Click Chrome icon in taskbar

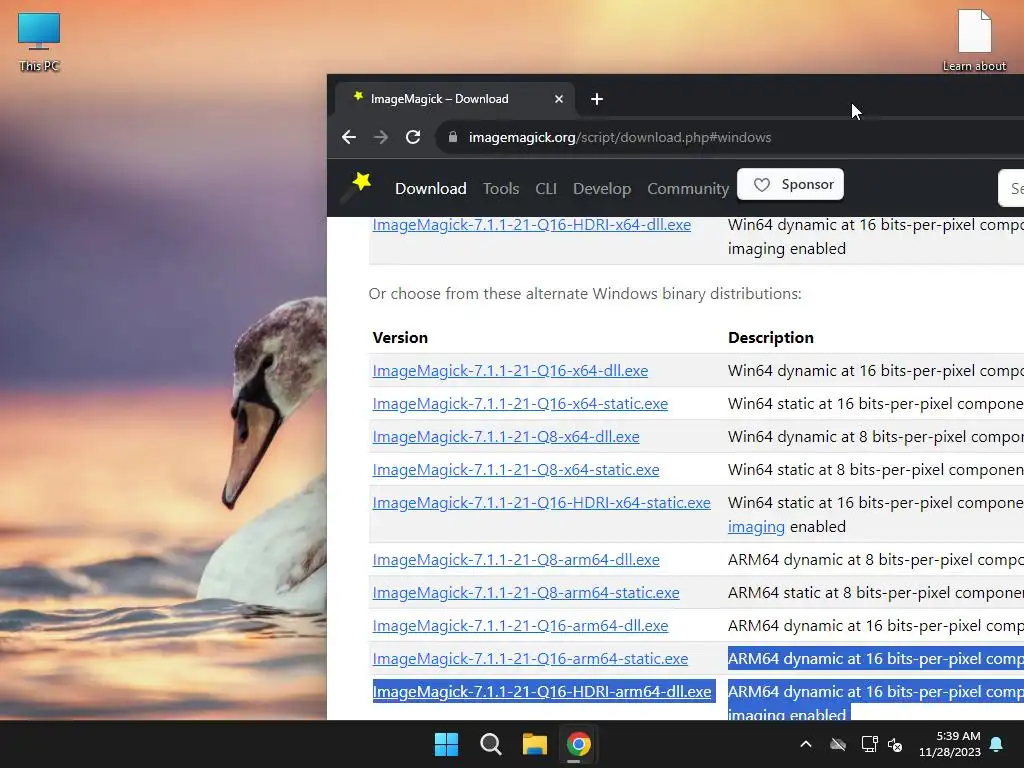[x=579, y=744]
